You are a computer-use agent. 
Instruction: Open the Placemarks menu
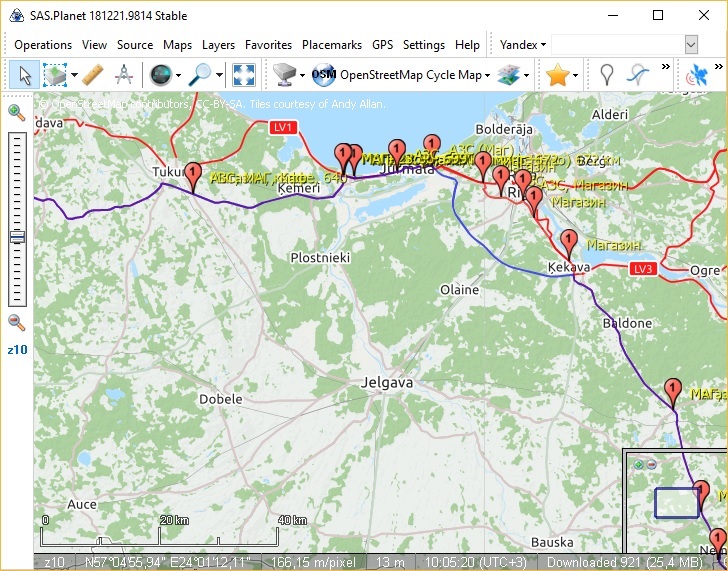coord(332,45)
